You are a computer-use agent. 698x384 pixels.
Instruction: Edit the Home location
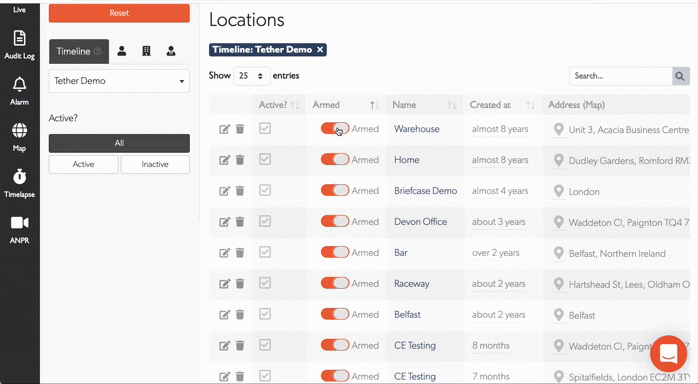224,160
